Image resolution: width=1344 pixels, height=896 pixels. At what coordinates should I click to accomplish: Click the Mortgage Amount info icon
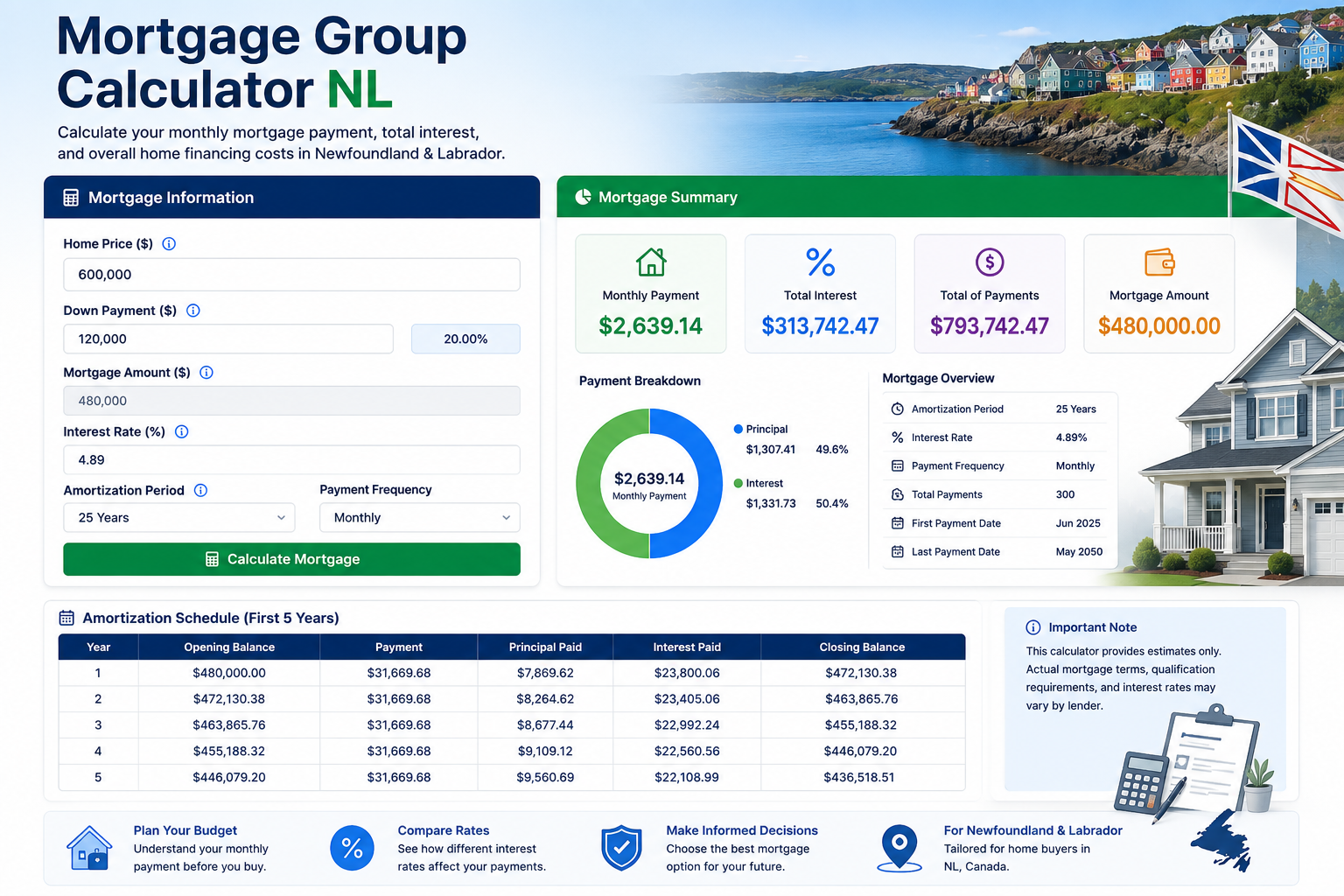206,373
